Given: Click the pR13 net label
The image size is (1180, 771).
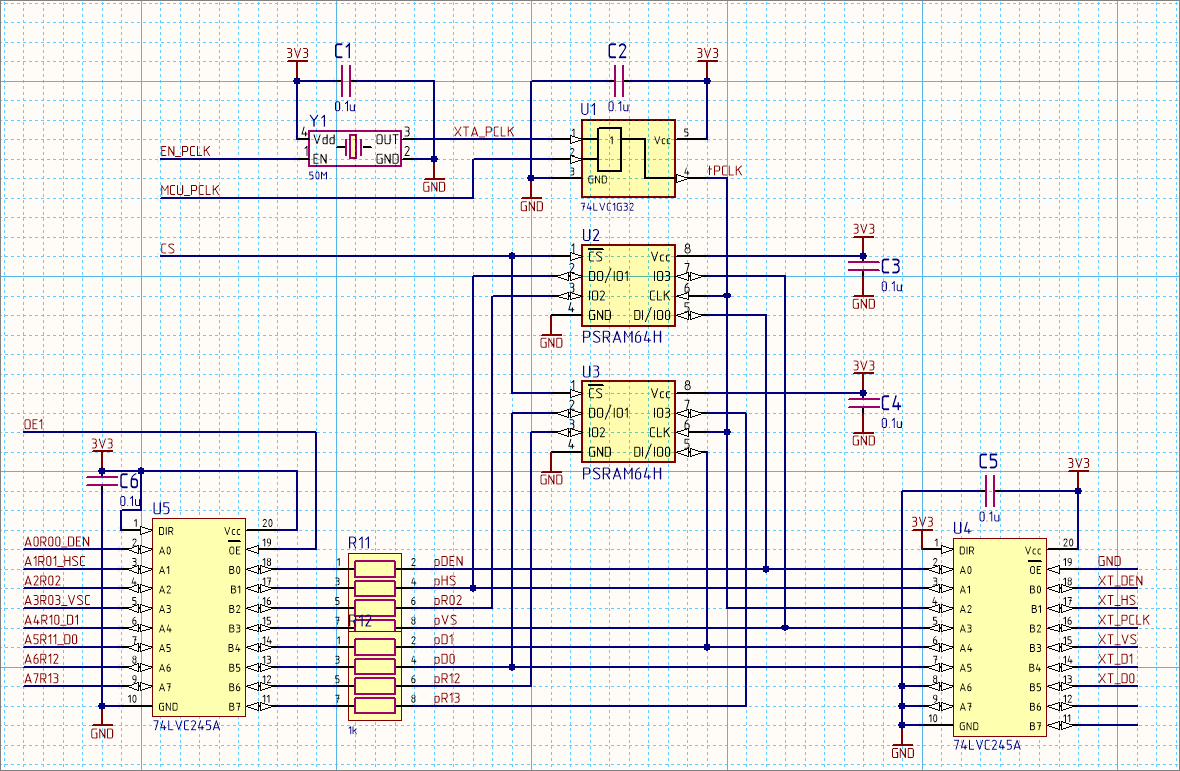Looking at the screenshot, I should [x=446, y=698].
